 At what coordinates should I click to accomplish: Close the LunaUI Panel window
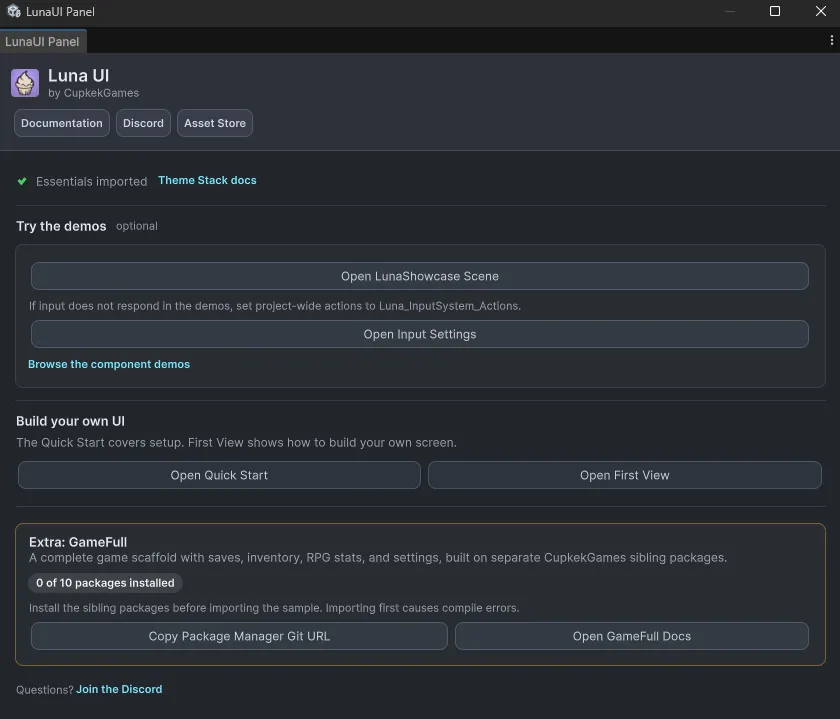tap(821, 11)
